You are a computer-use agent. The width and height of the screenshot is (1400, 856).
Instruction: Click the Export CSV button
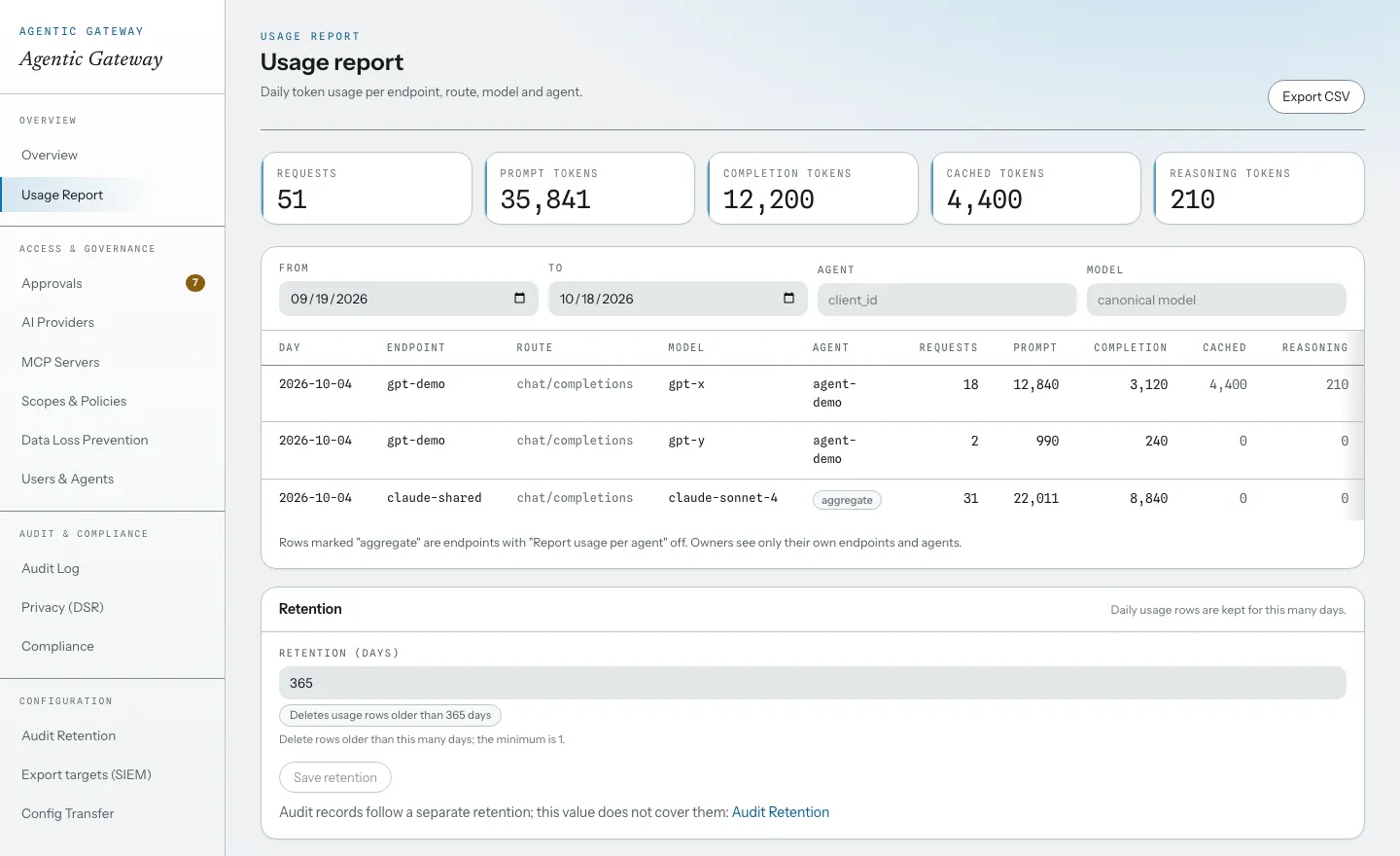tap(1315, 96)
